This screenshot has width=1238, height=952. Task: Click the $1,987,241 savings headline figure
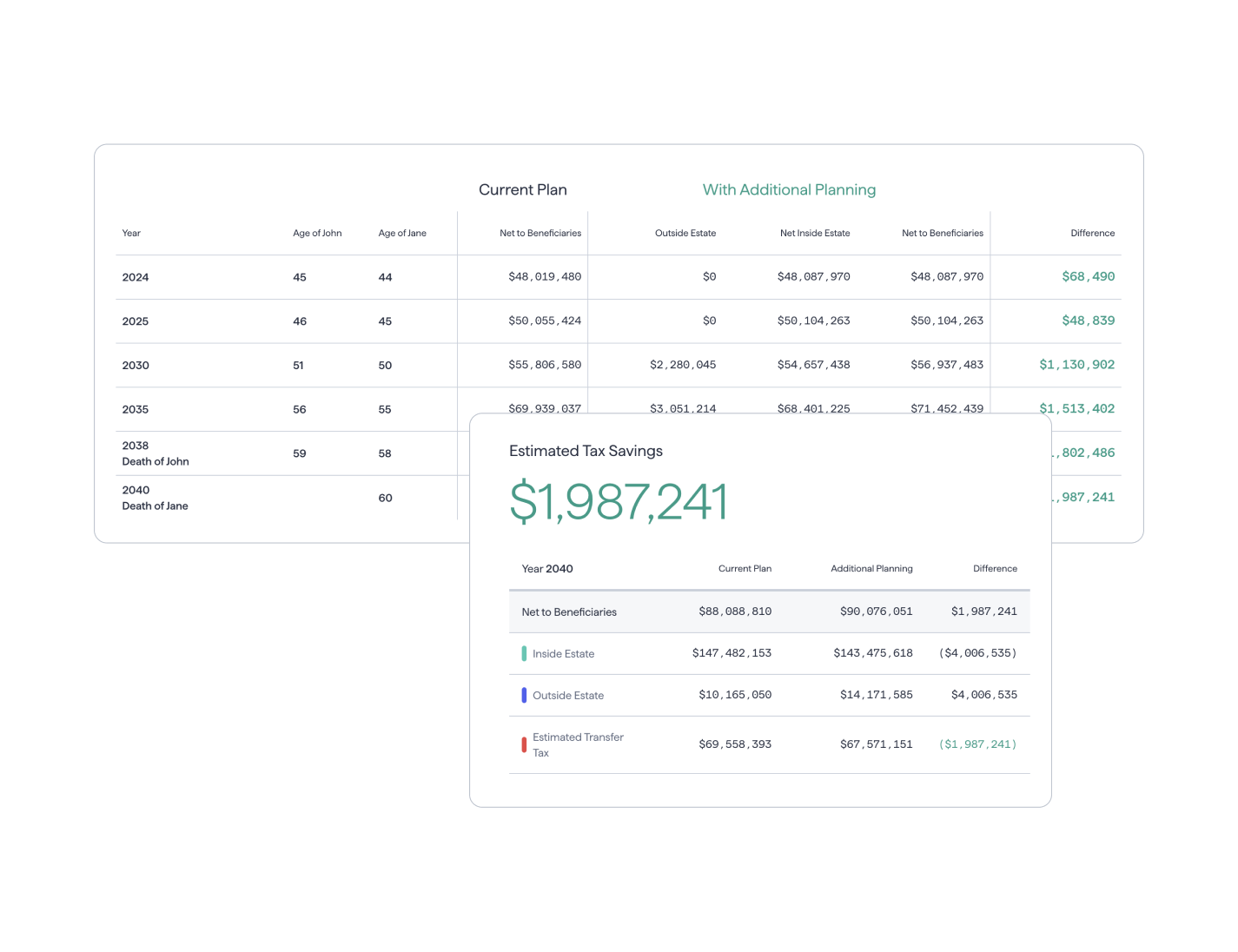619,499
